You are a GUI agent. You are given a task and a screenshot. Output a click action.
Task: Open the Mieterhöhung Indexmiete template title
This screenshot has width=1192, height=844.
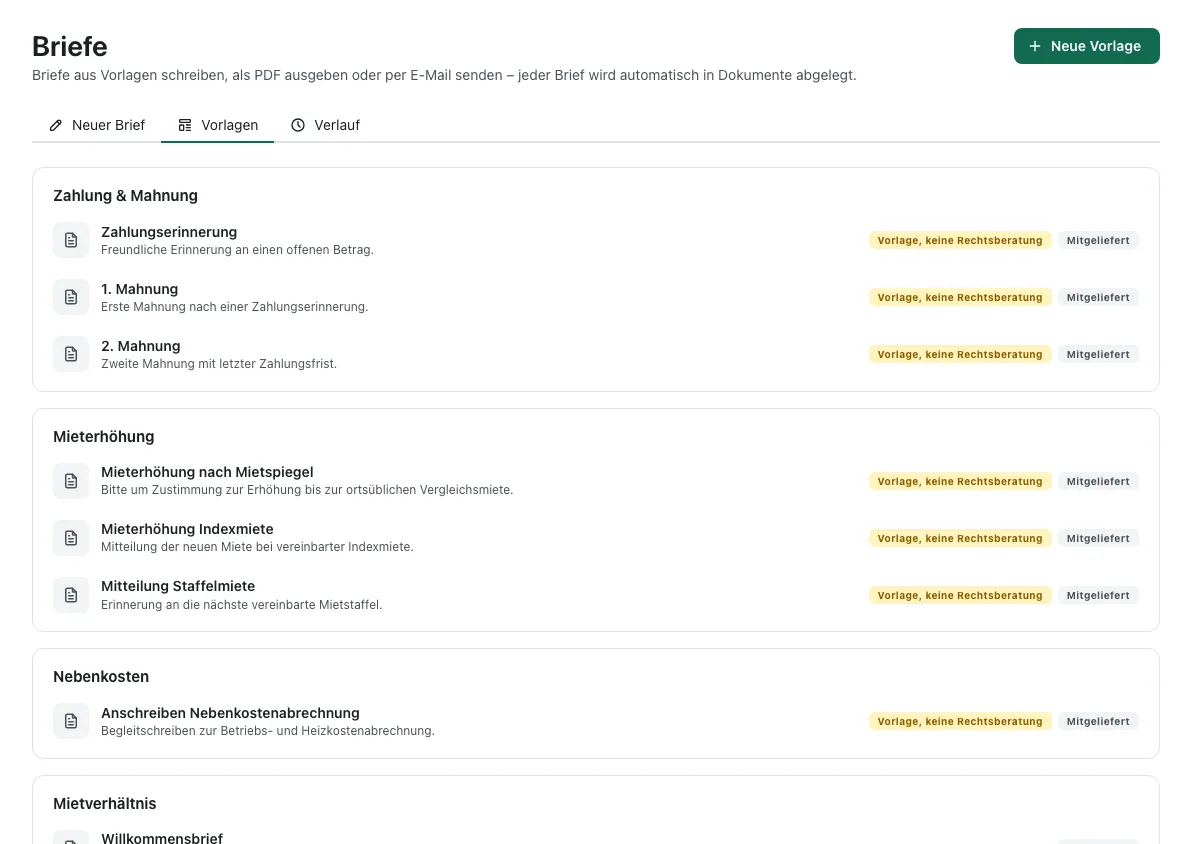[187, 529]
